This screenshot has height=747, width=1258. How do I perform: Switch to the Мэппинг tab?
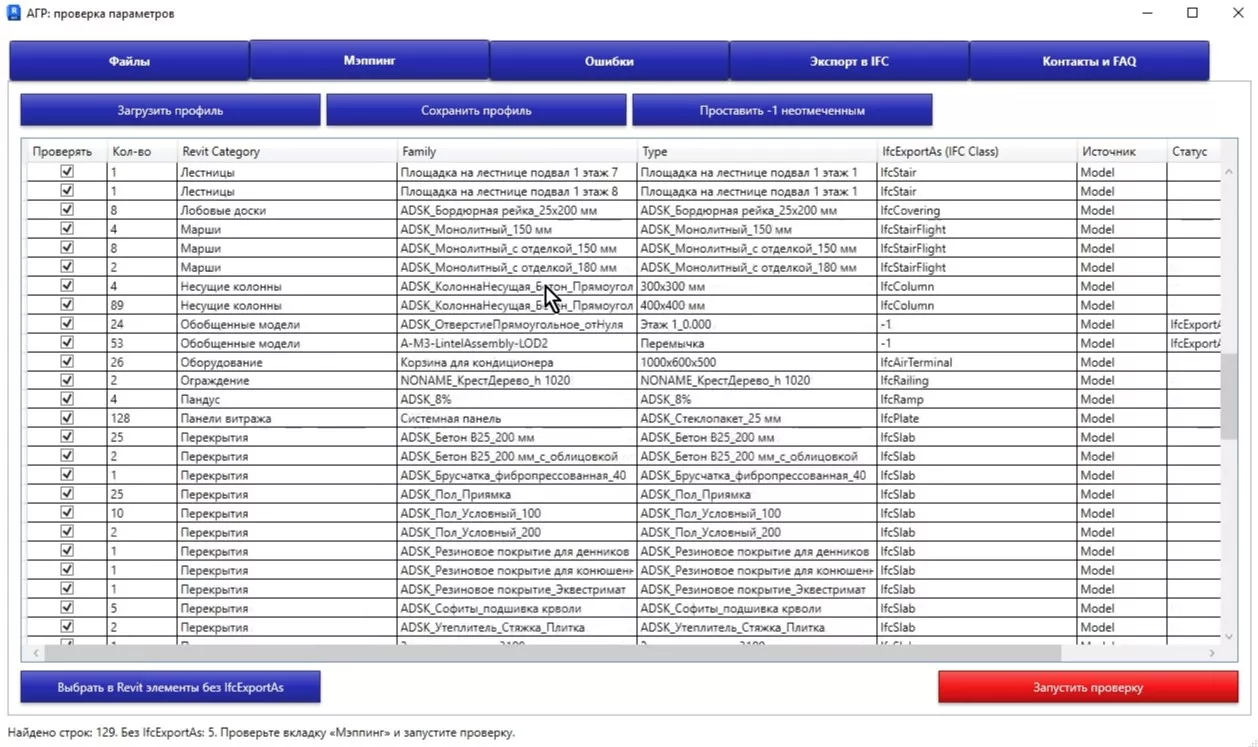click(369, 60)
